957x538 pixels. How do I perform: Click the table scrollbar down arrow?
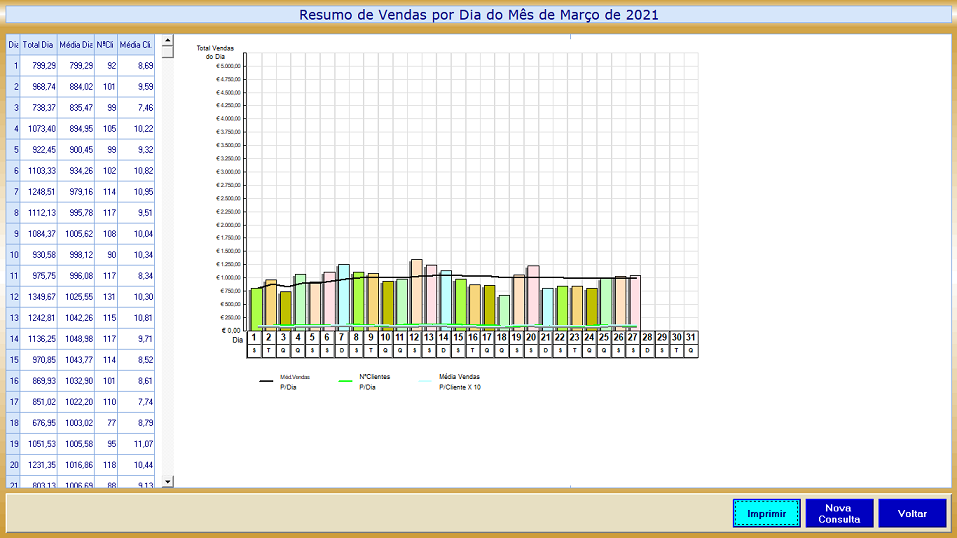click(167, 482)
